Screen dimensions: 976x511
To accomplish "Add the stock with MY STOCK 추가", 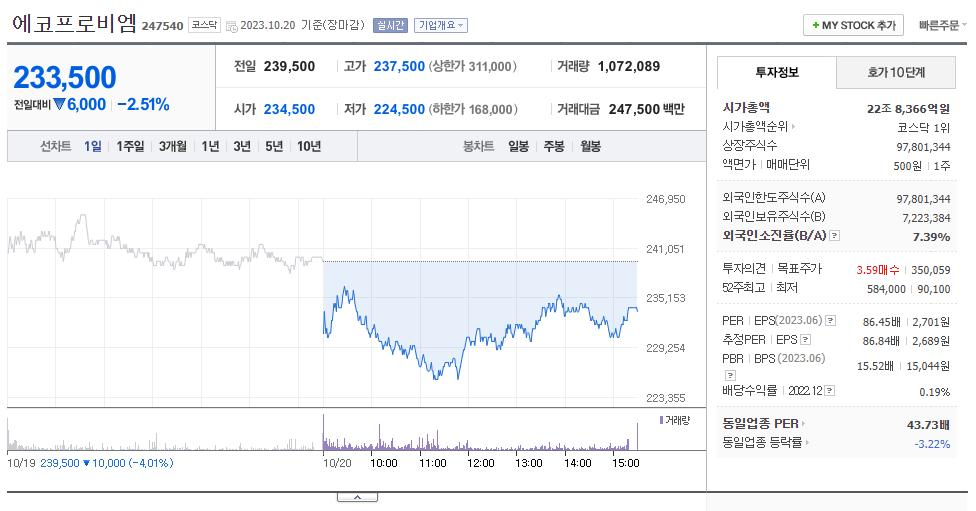I will (x=853, y=26).
